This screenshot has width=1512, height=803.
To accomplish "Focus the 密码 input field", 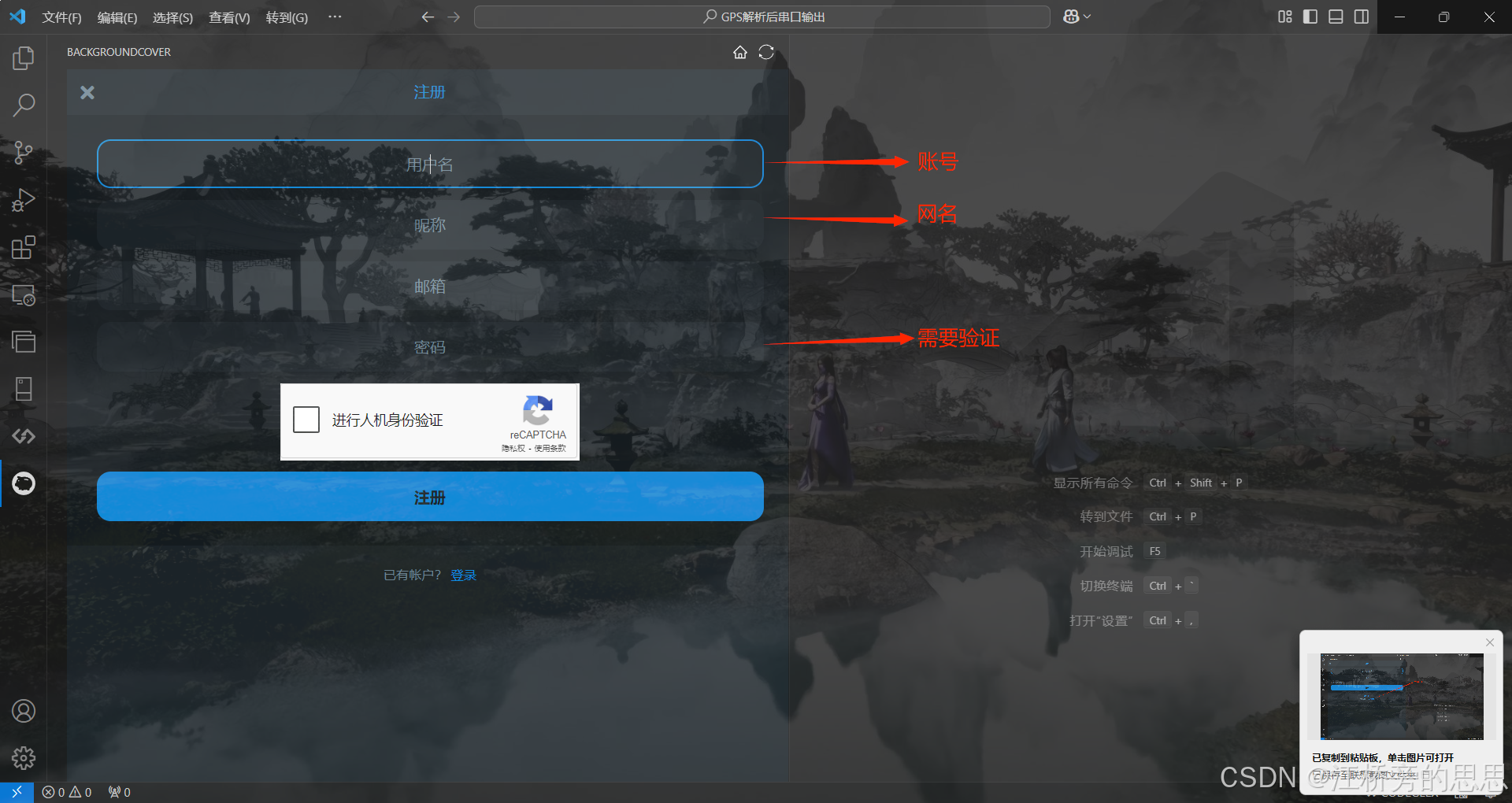I will tap(430, 347).
